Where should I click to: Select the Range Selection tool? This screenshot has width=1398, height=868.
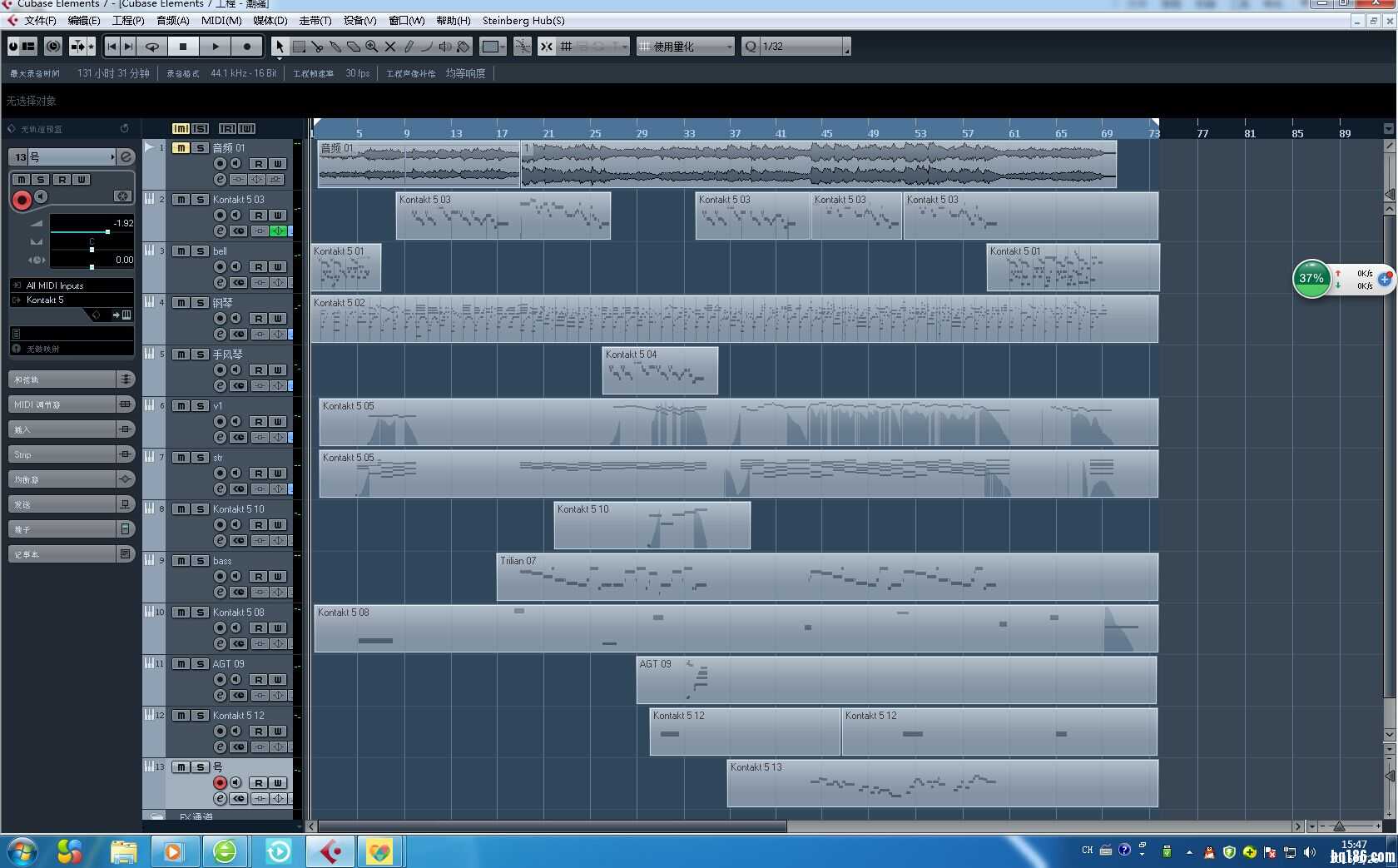click(300, 47)
